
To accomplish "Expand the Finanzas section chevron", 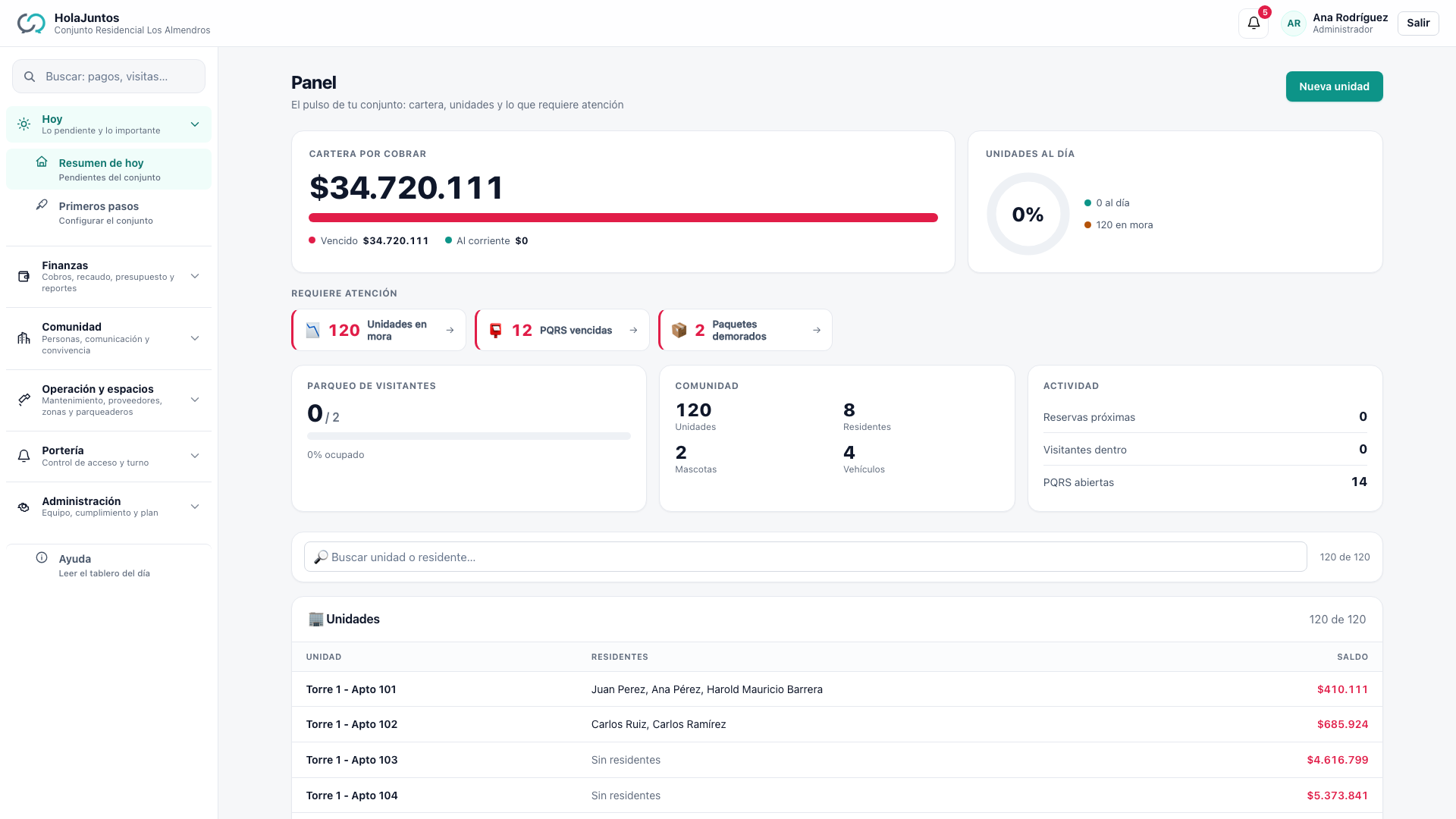I will 195,277.
